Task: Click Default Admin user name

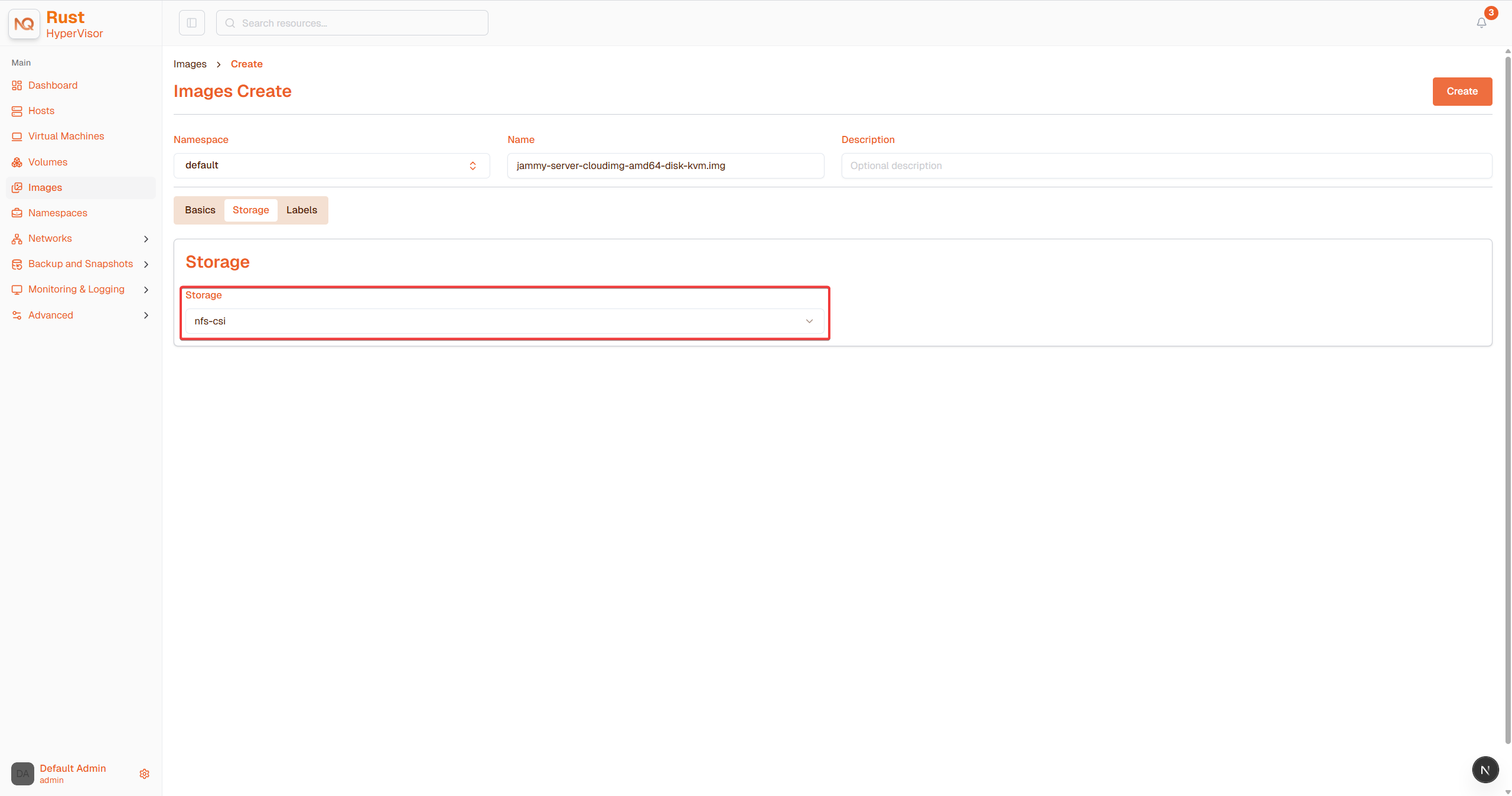Action: tap(73, 768)
